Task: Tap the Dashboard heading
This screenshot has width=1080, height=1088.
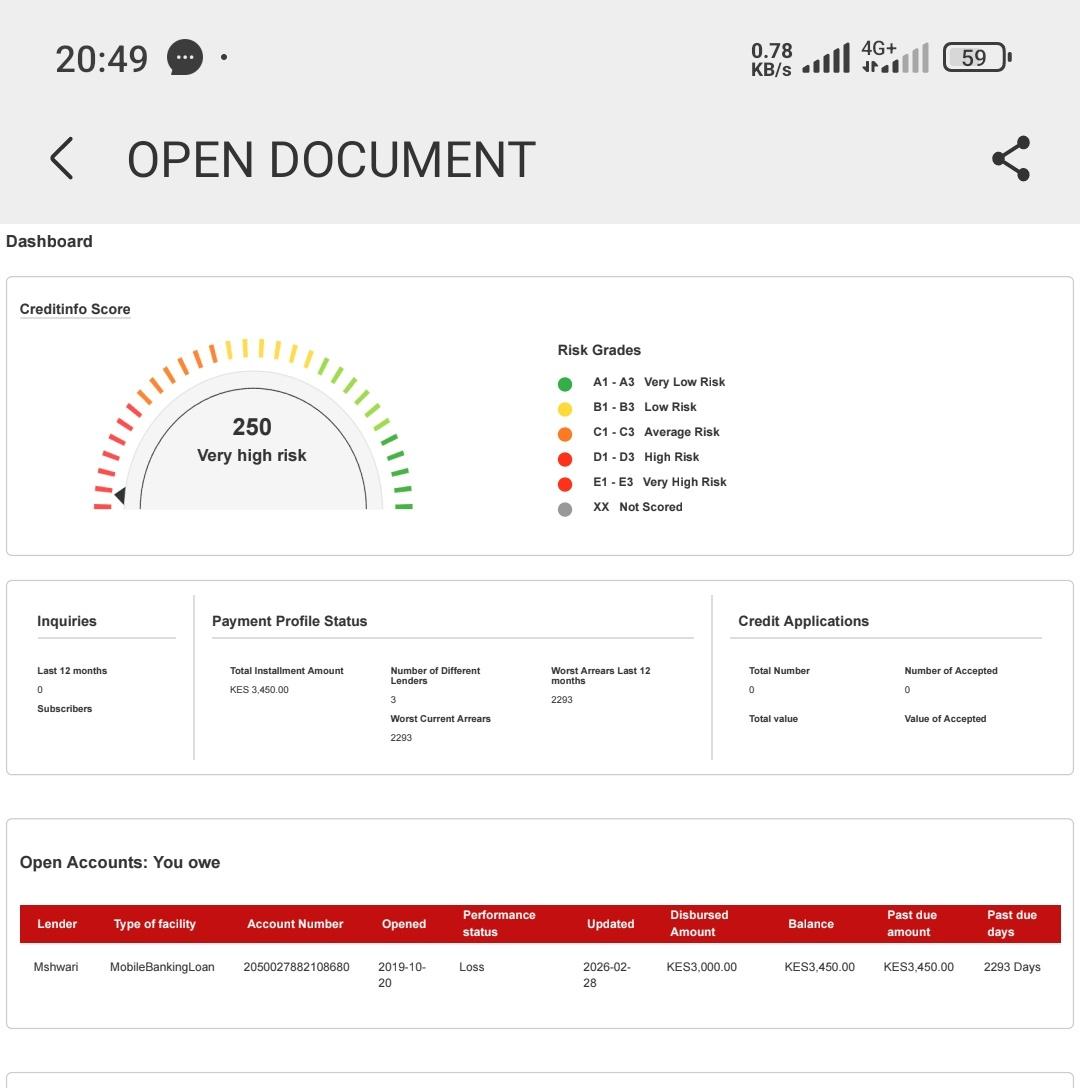Action: (x=49, y=241)
